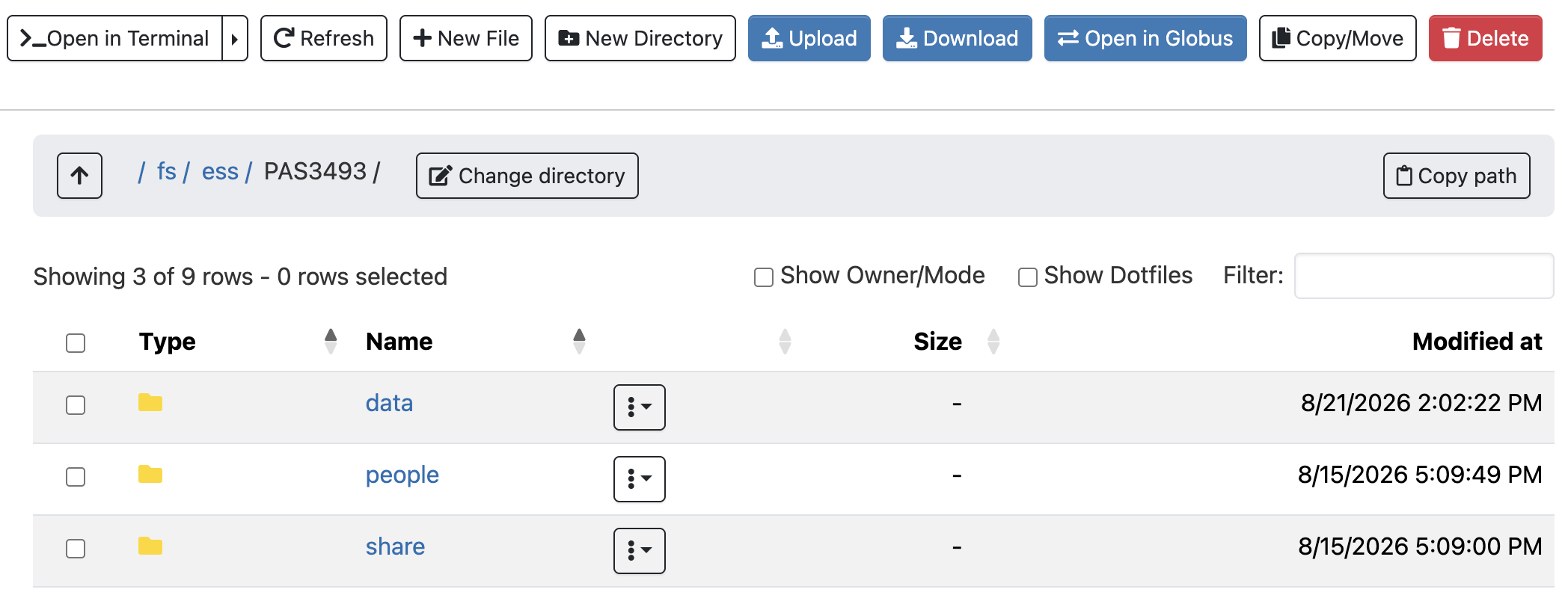Toggle the select-all rows checkbox

pyautogui.click(x=76, y=343)
